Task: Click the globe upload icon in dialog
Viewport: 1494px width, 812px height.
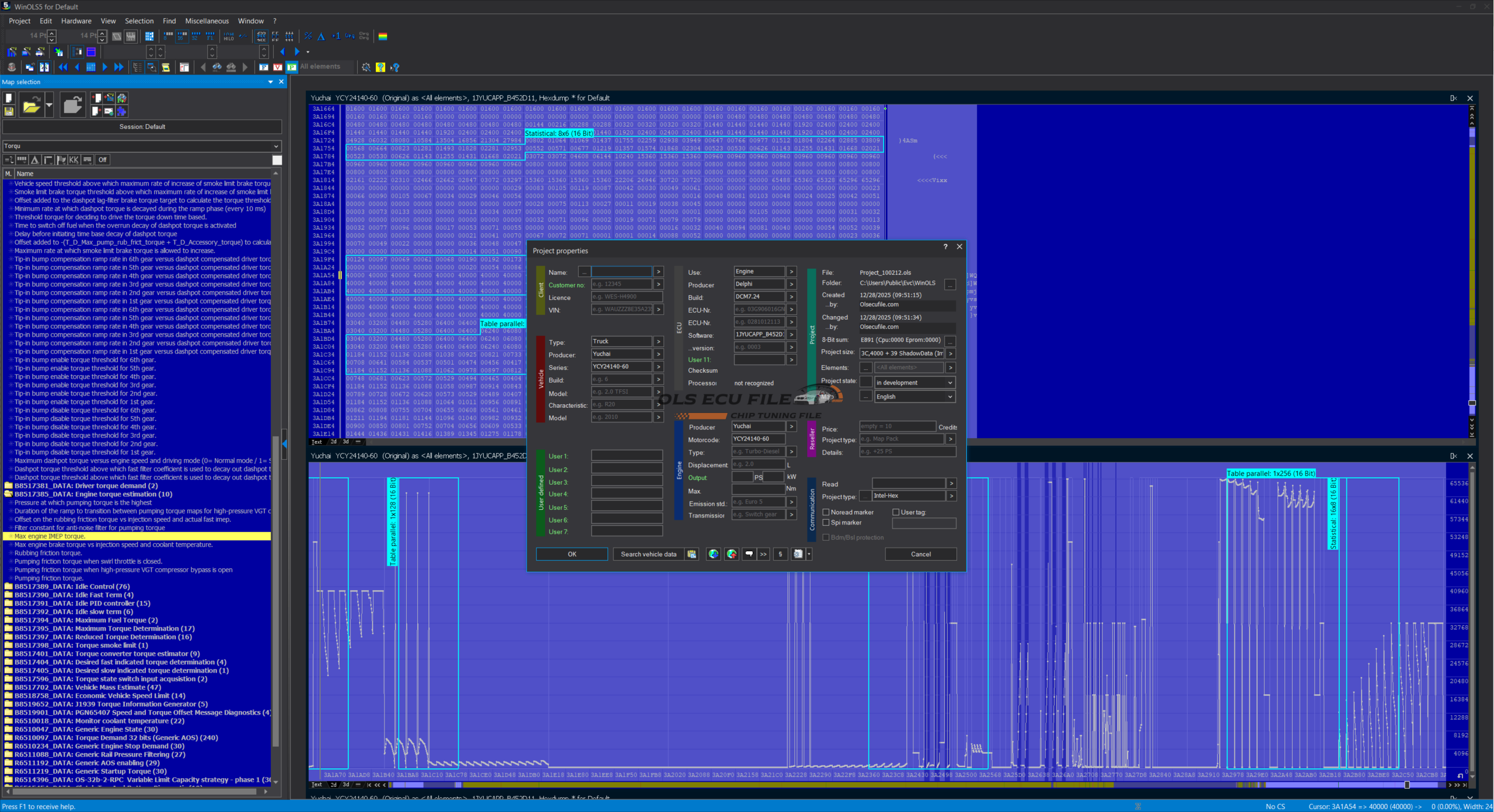Action: click(732, 554)
